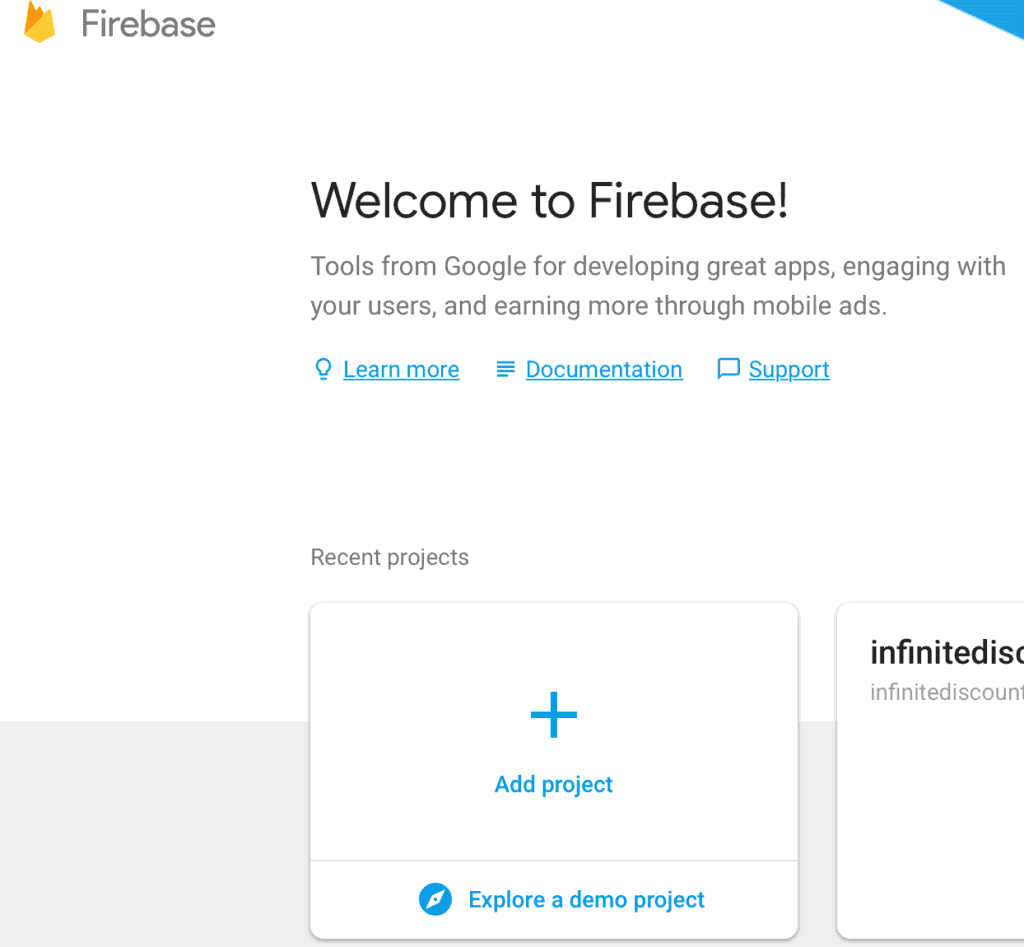Screen dimensions: 1024x947
Task: Select the Firebase wordmark in the header
Action: 150,24
